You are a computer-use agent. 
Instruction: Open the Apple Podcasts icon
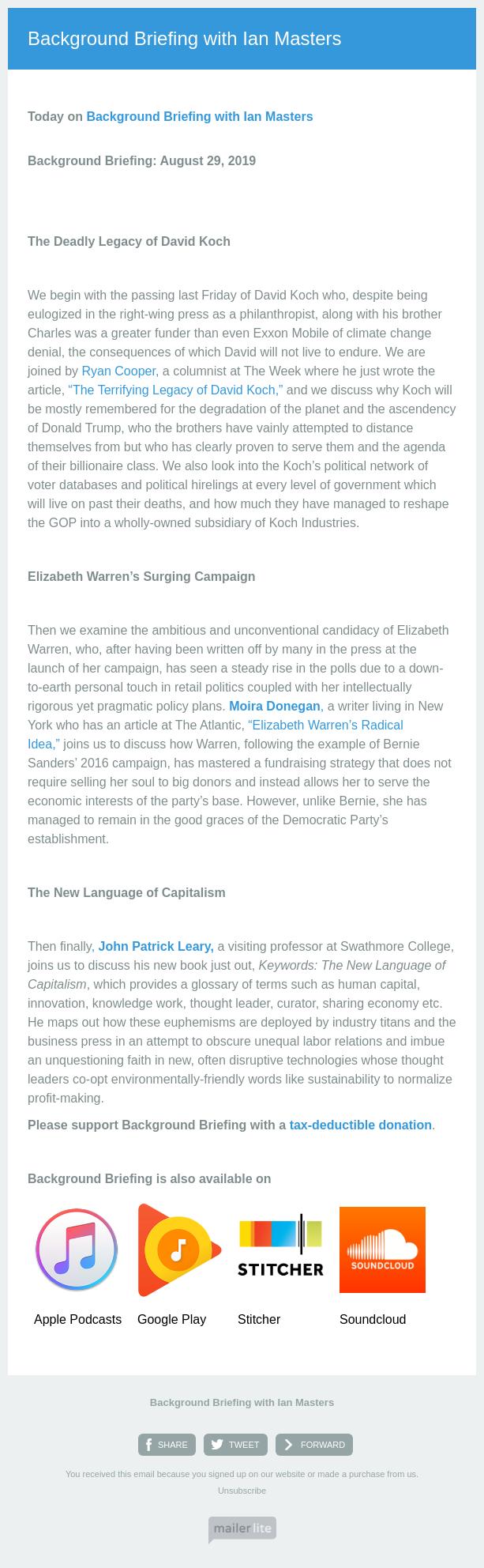(77, 1249)
